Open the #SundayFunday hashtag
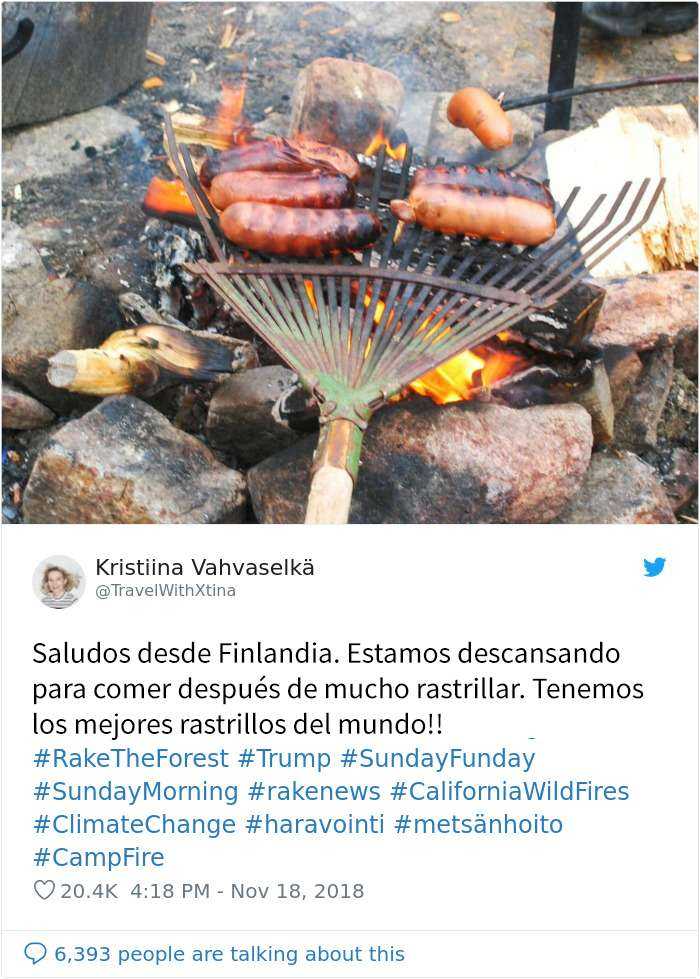This screenshot has width=700, height=979. (438, 758)
